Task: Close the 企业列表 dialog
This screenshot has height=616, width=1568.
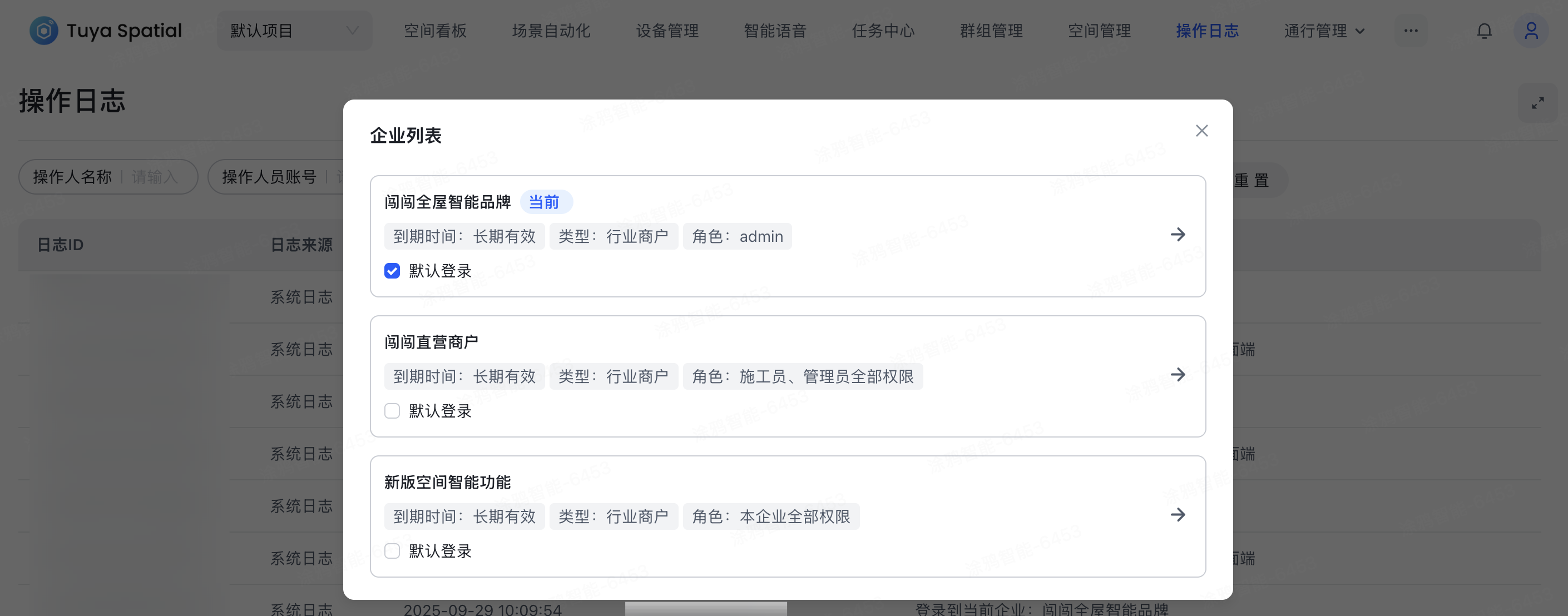Action: coord(1201,131)
